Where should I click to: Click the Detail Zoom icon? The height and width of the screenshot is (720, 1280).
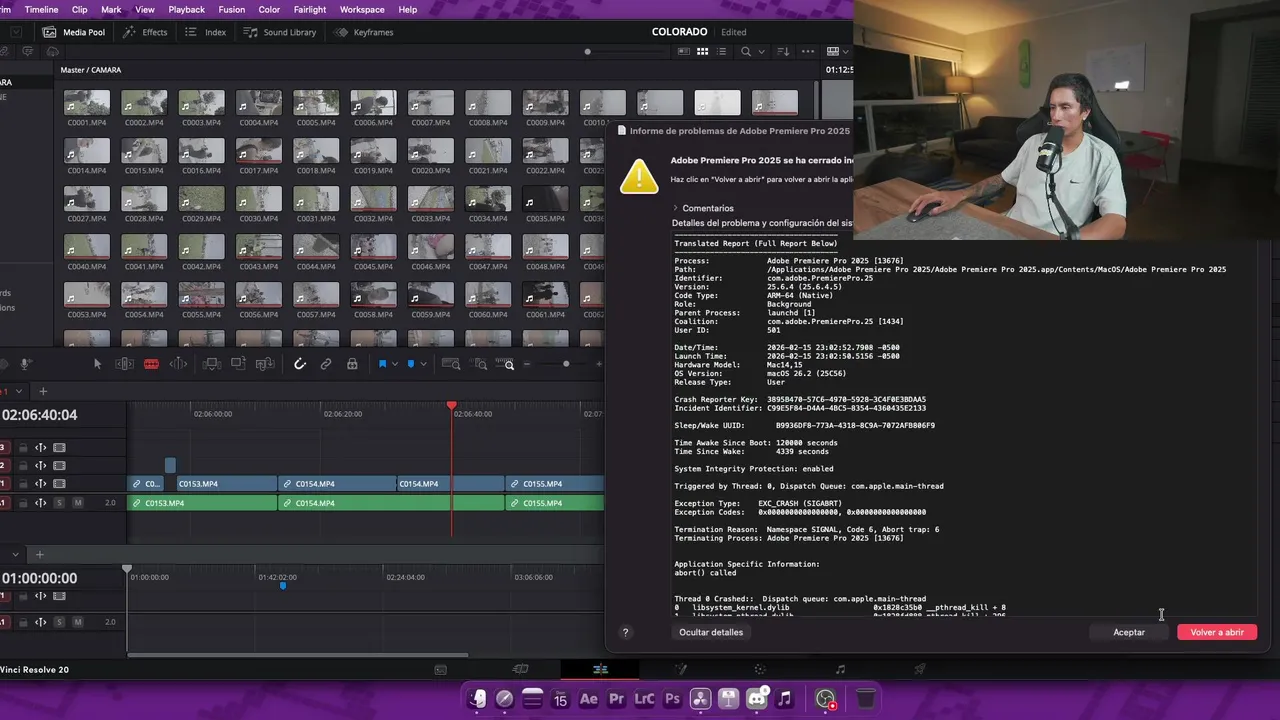pyautogui.click(x=479, y=364)
